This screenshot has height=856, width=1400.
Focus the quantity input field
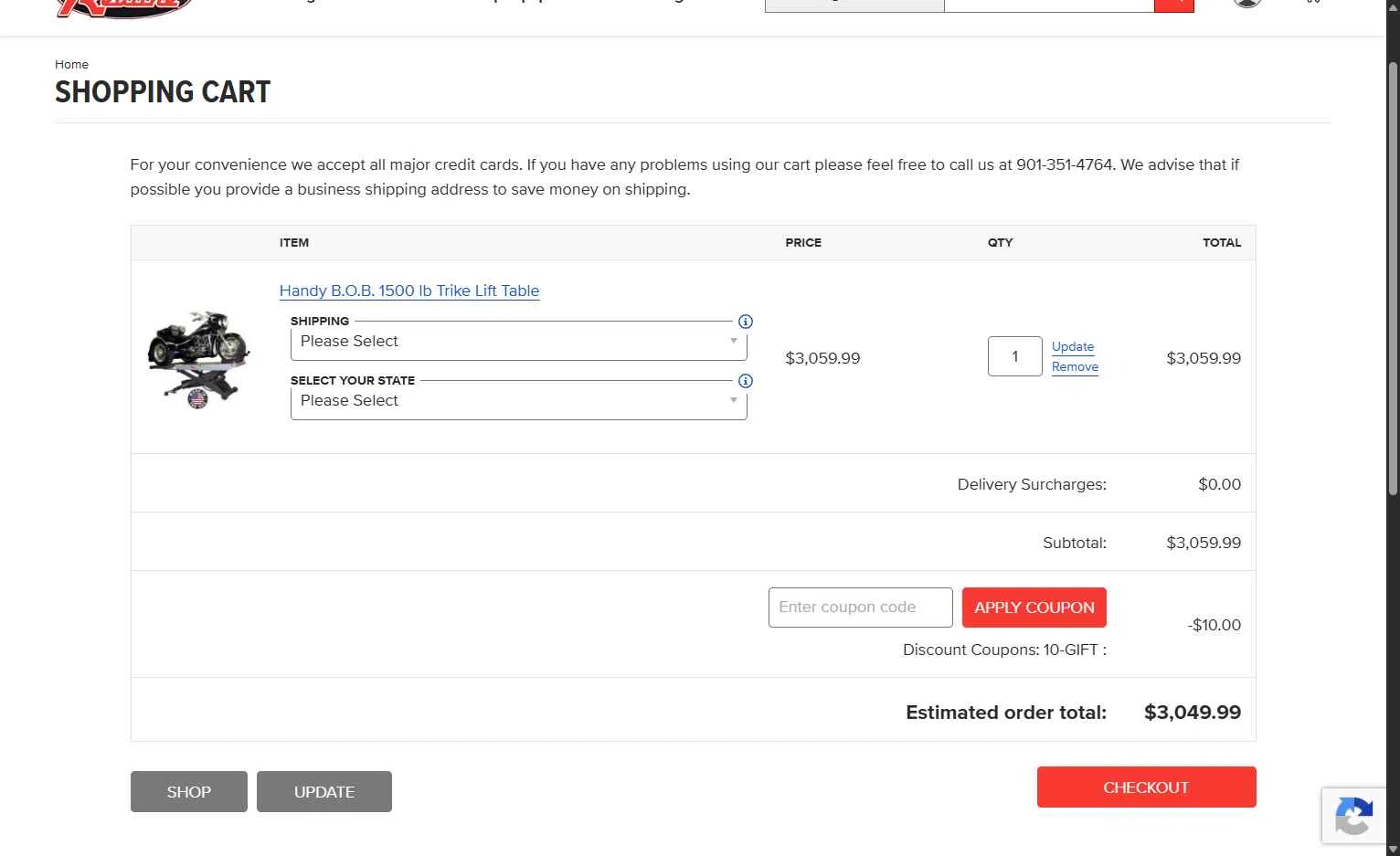1015,356
